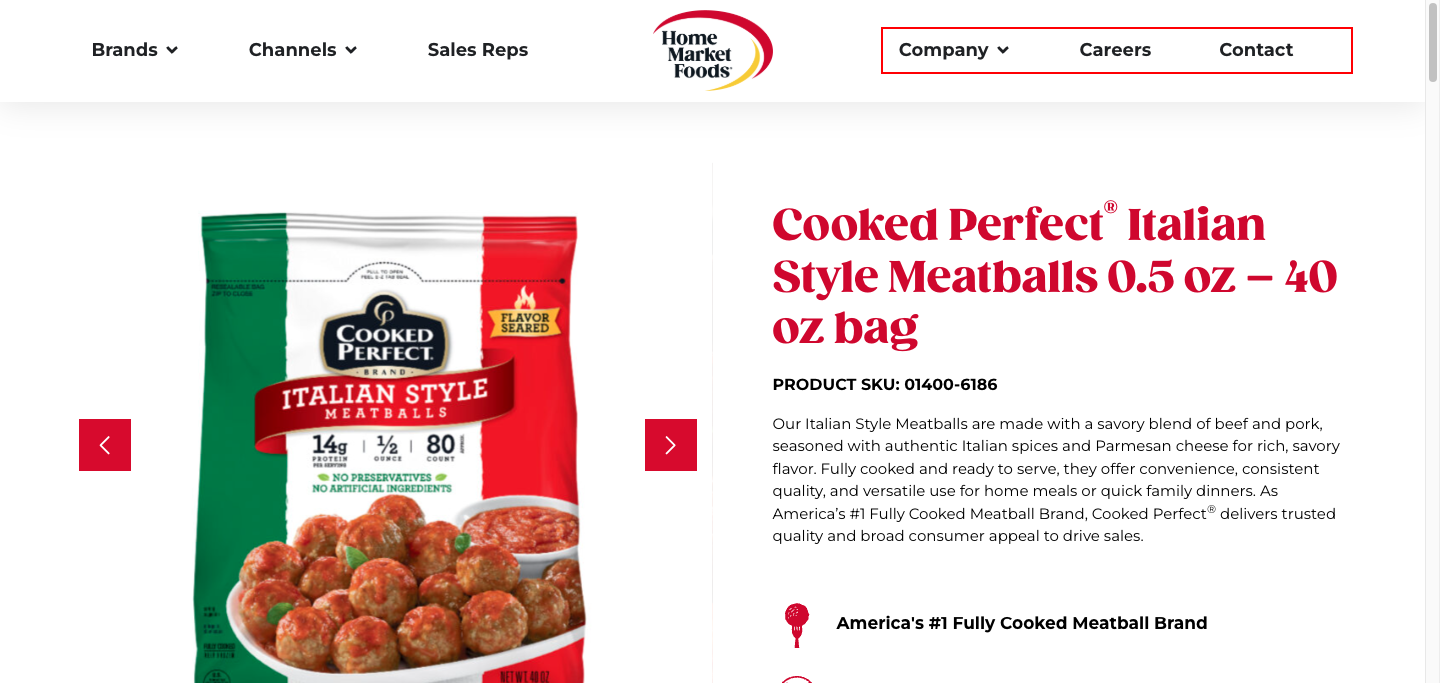Click the chevron arrow beside Channels
The image size is (1440, 683).
[x=351, y=50]
